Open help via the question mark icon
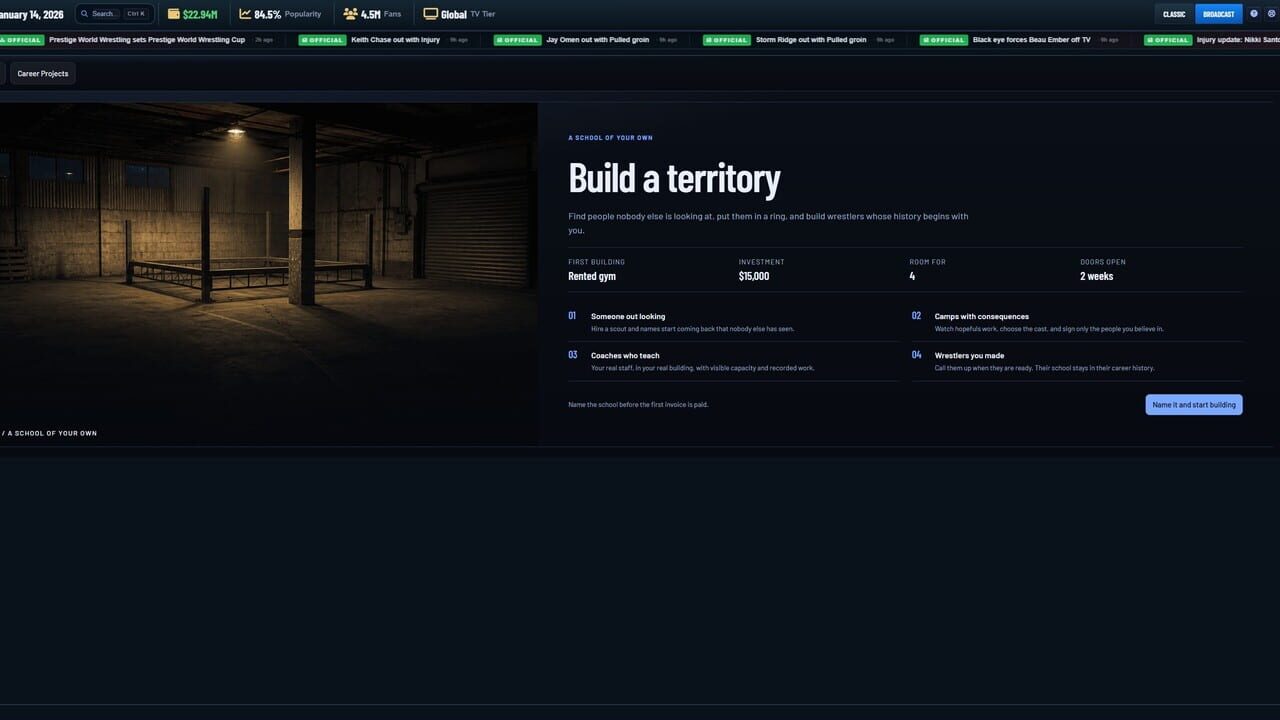The image size is (1280, 720). point(1254,14)
